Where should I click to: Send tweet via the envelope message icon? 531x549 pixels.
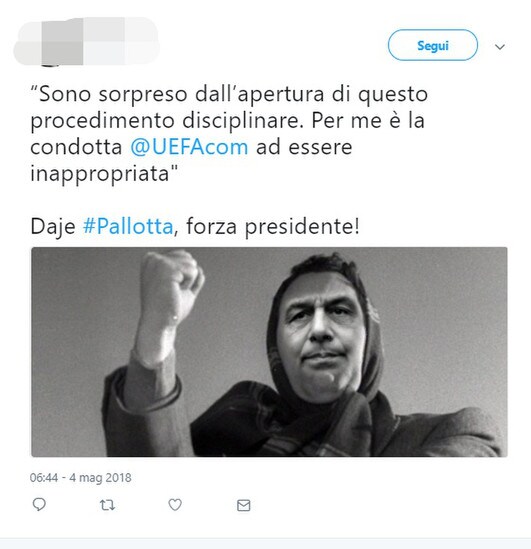(x=244, y=505)
